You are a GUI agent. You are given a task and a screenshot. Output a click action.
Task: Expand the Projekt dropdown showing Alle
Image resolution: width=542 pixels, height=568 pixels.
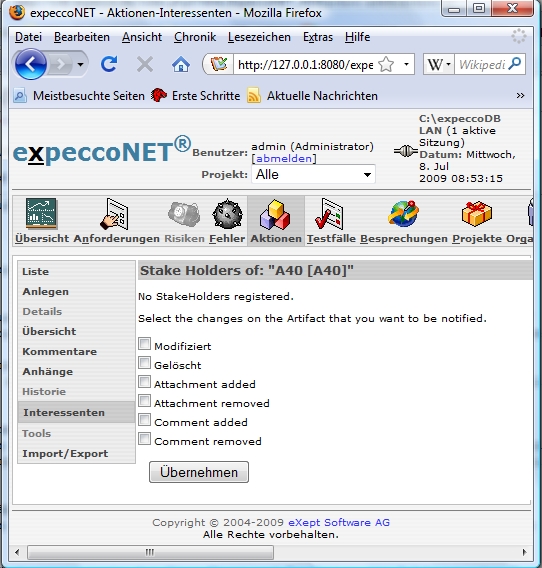(x=313, y=175)
